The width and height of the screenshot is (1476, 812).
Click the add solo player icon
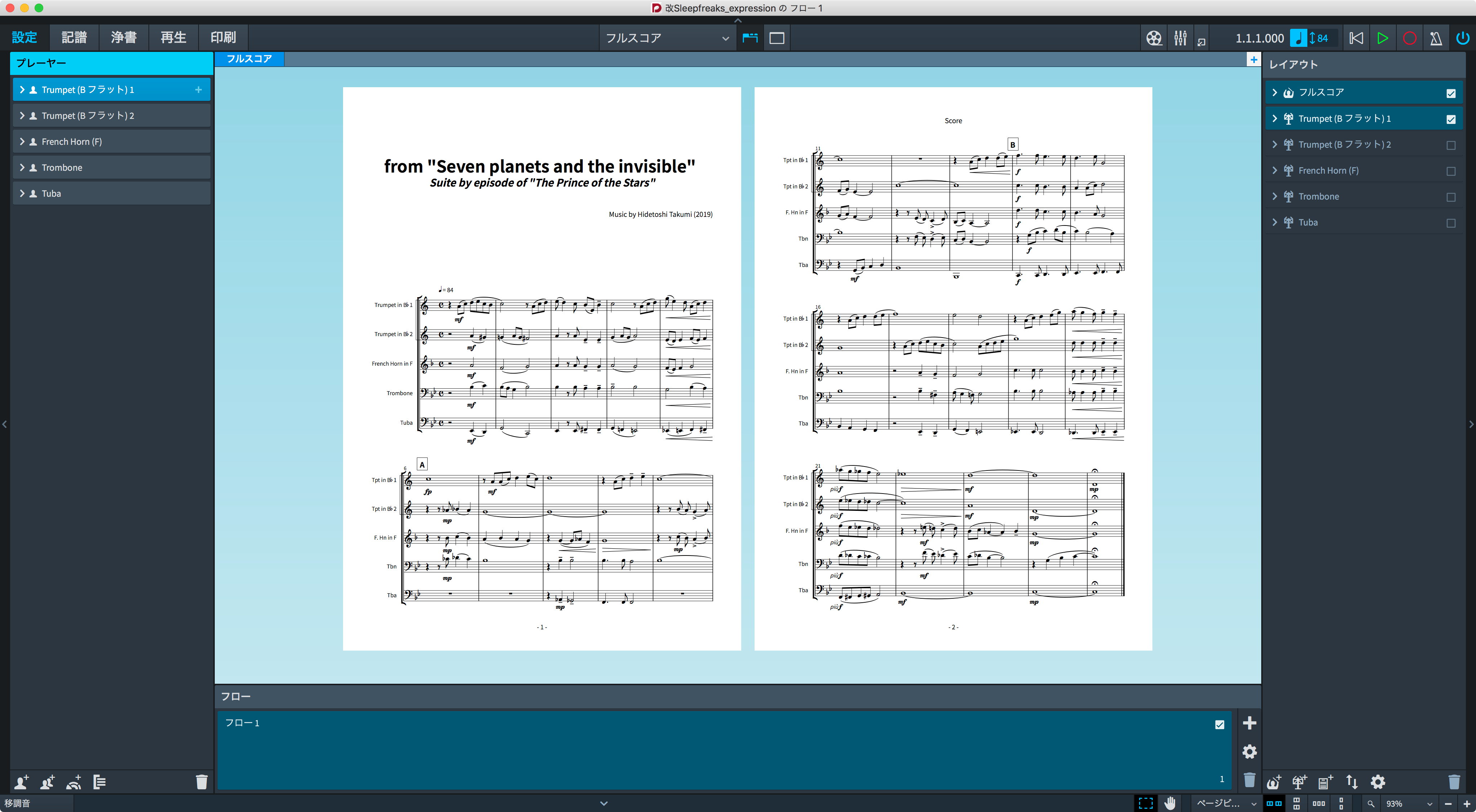22,782
